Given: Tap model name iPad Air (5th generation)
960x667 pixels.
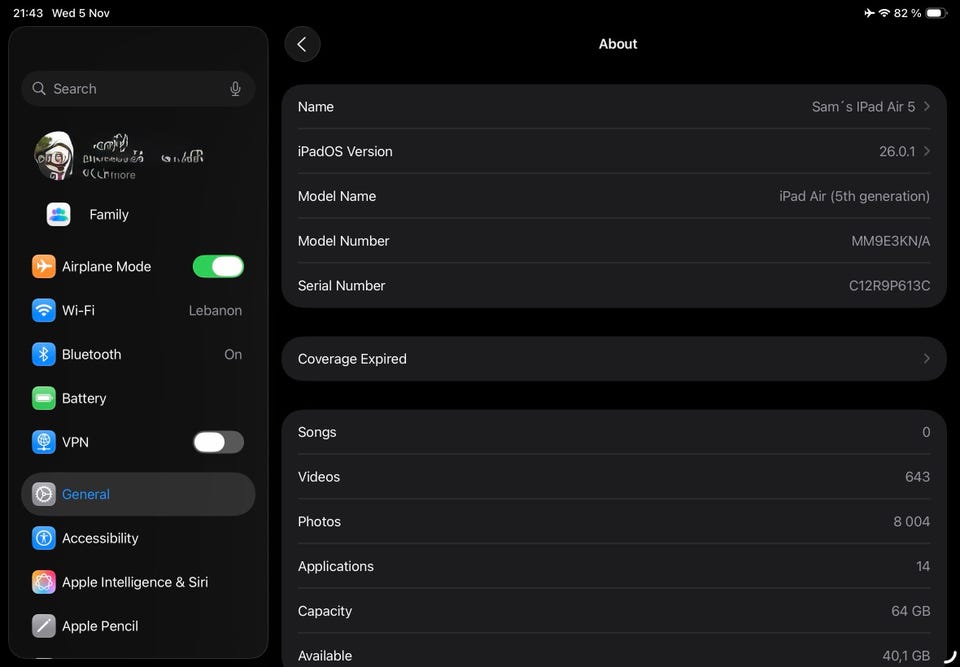Looking at the screenshot, I should [x=854, y=196].
